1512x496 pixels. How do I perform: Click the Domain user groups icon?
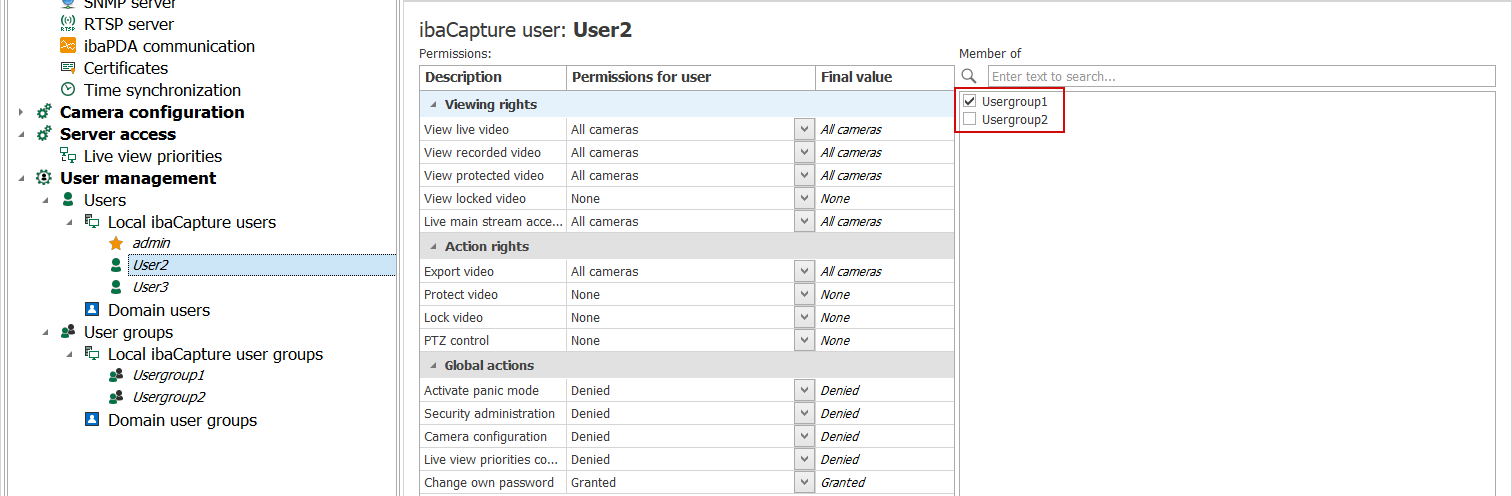[x=92, y=420]
